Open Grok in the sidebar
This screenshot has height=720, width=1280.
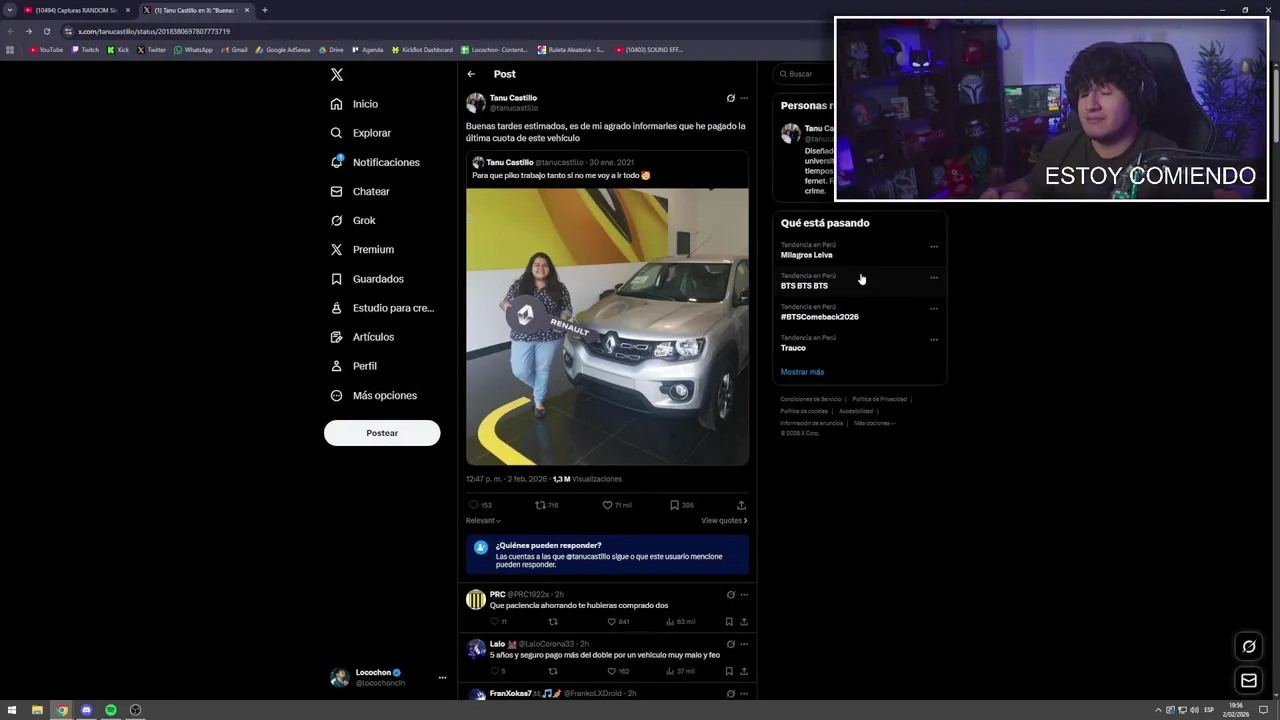coord(353,220)
